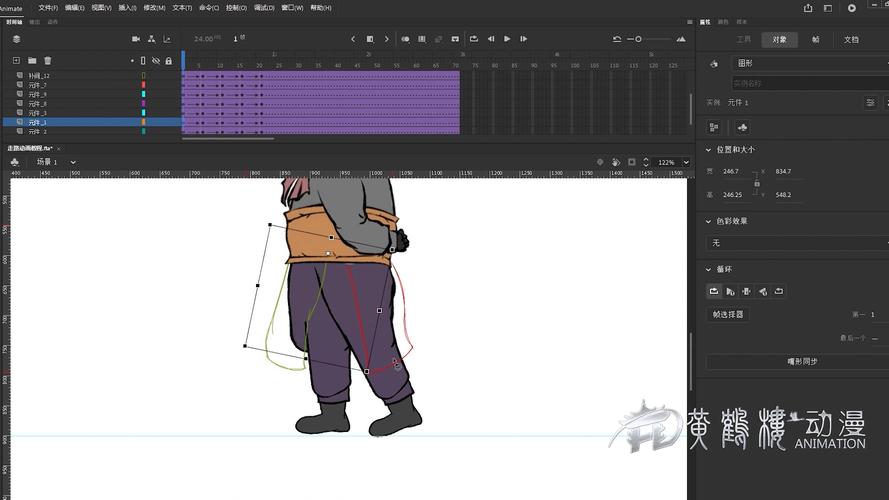Screen dimensions: 889x500
Task: Click the swap symbol icon next to 元件 1
Action: 870,103
